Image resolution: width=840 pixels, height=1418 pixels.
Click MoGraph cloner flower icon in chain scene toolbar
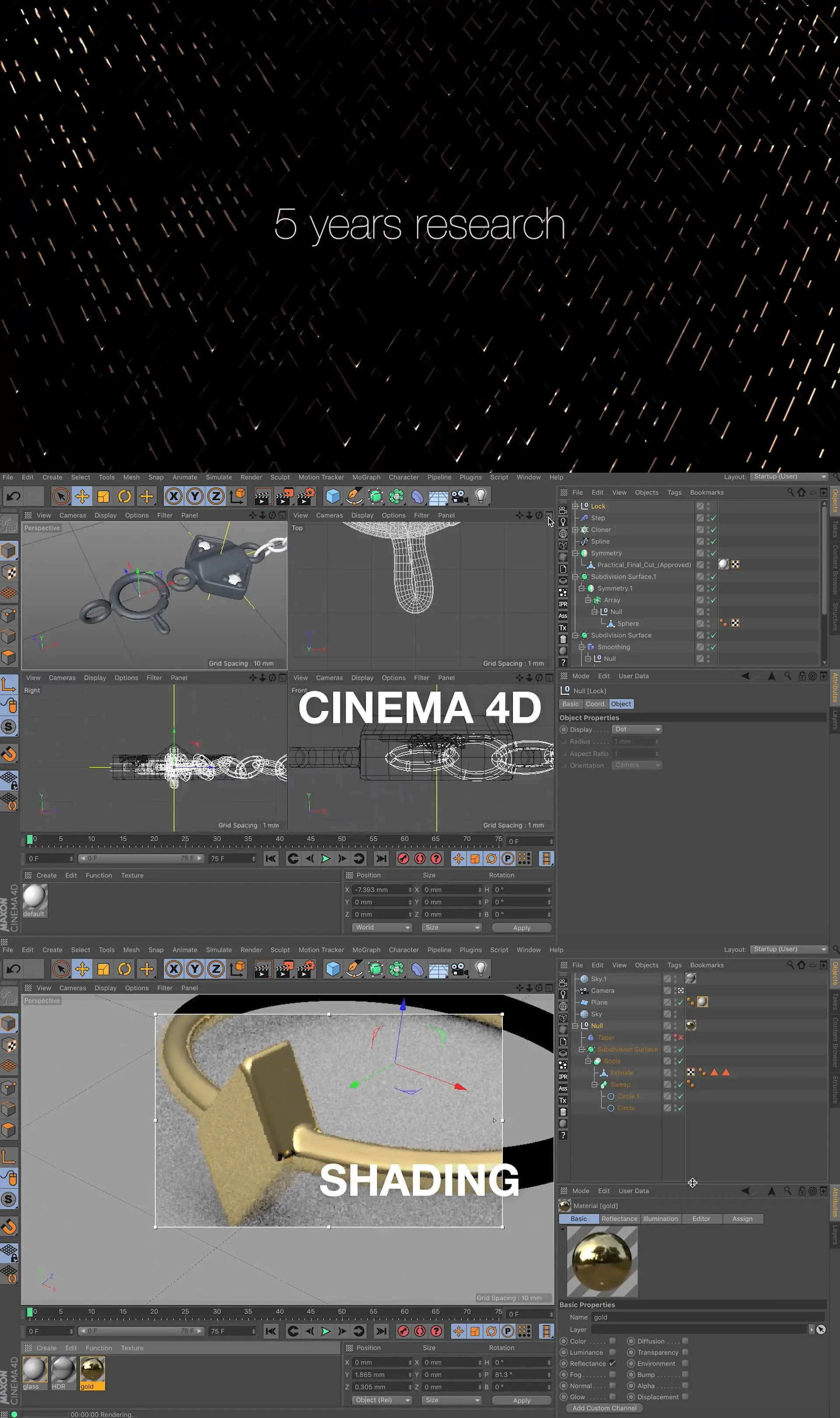[x=396, y=496]
